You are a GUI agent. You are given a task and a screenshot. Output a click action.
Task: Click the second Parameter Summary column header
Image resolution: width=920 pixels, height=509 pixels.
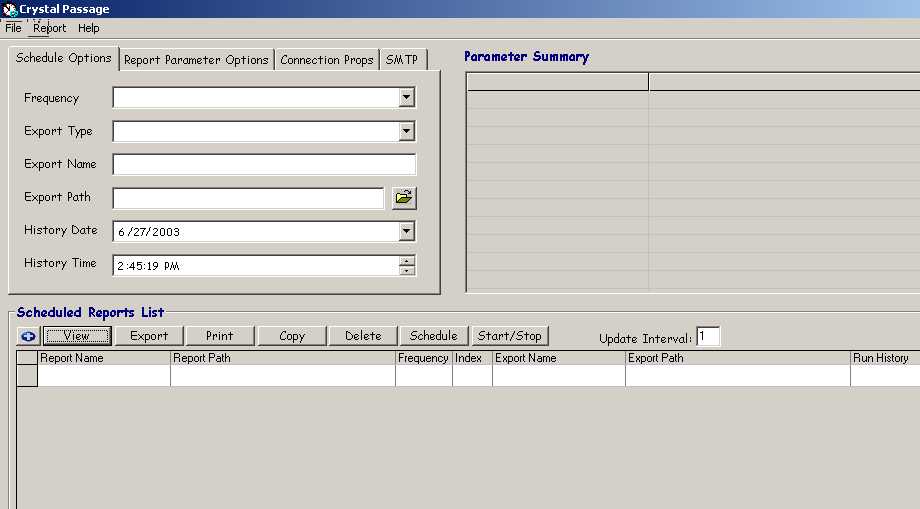tap(784, 82)
